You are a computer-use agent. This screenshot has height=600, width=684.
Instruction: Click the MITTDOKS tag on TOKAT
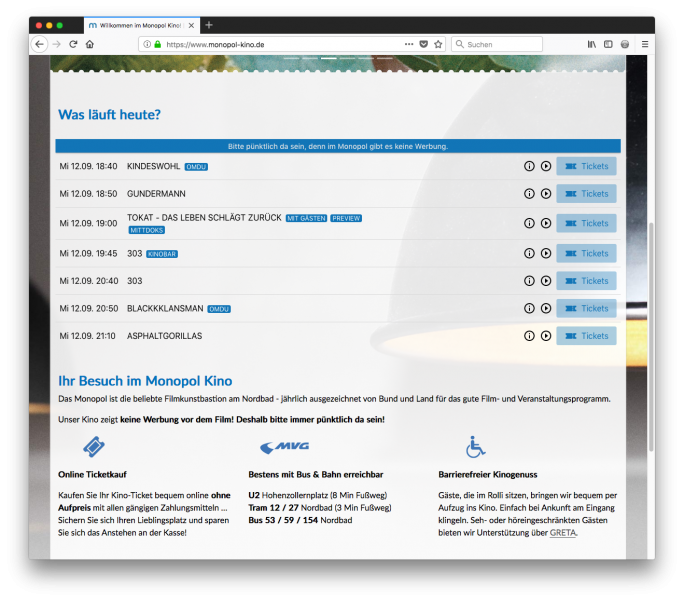[147, 230]
